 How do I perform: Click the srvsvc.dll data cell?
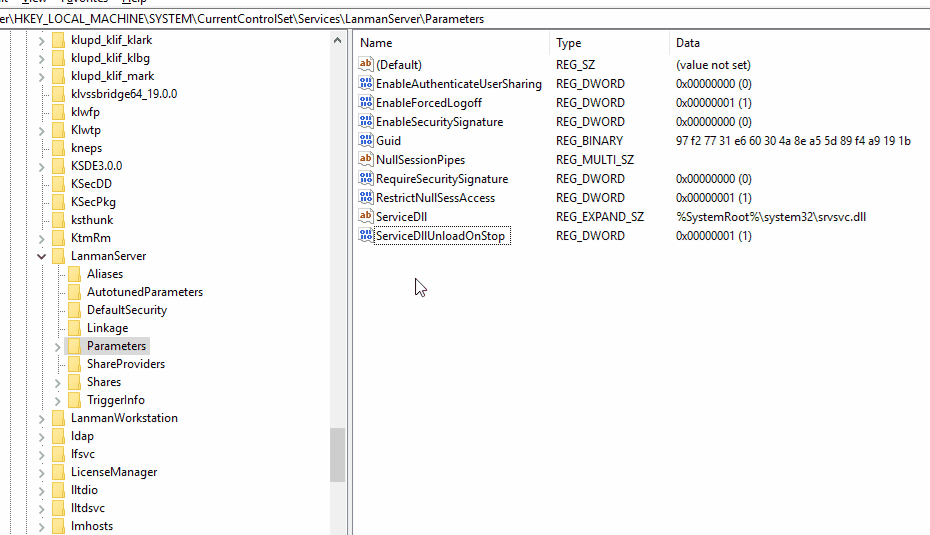771,216
